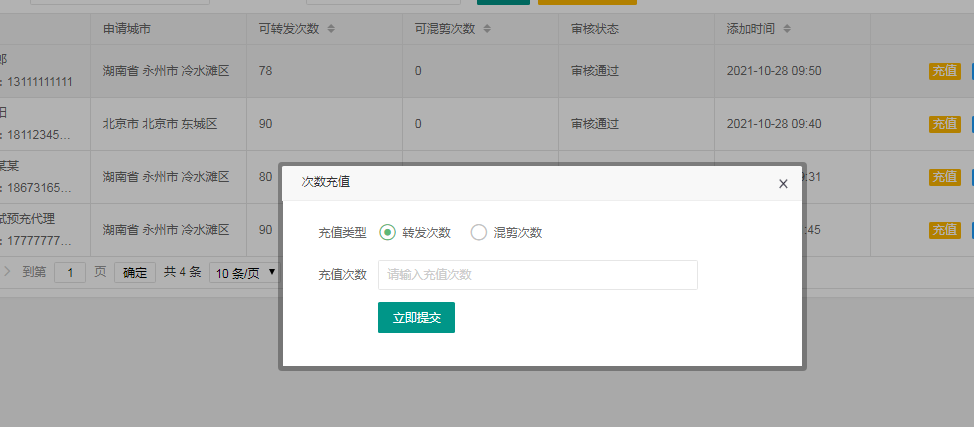This screenshot has width=974, height=427.
Task: Click the 次数充值 dialog title
Action: click(x=325, y=182)
